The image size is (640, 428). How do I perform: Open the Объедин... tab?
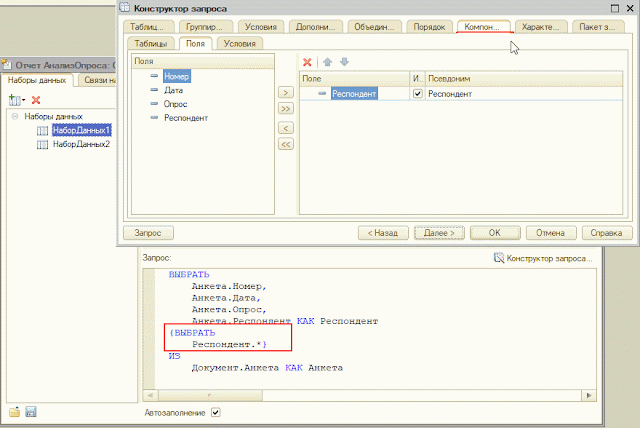pyautogui.click(x=375, y=27)
